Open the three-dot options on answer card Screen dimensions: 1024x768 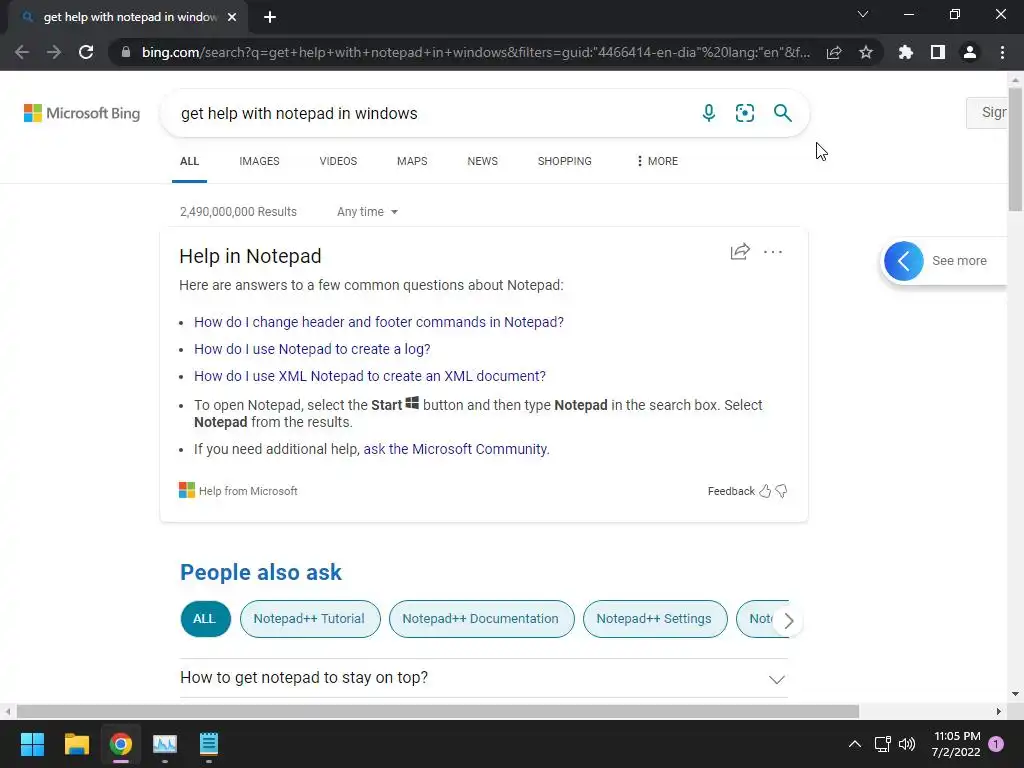click(x=773, y=251)
